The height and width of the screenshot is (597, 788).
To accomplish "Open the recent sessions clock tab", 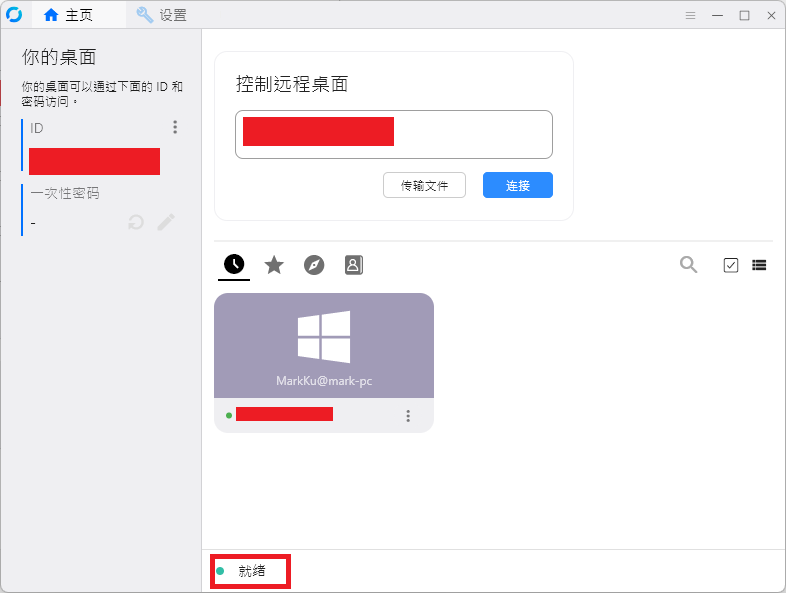I will pos(233,264).
